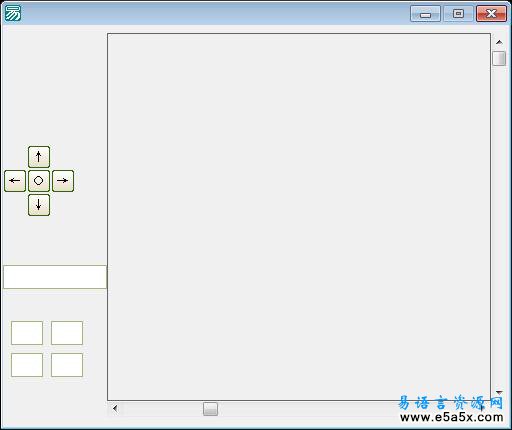Click the up arrow direction button
Image resolution: width=512 pixels, height=430 pixels.
pos(39,157)
